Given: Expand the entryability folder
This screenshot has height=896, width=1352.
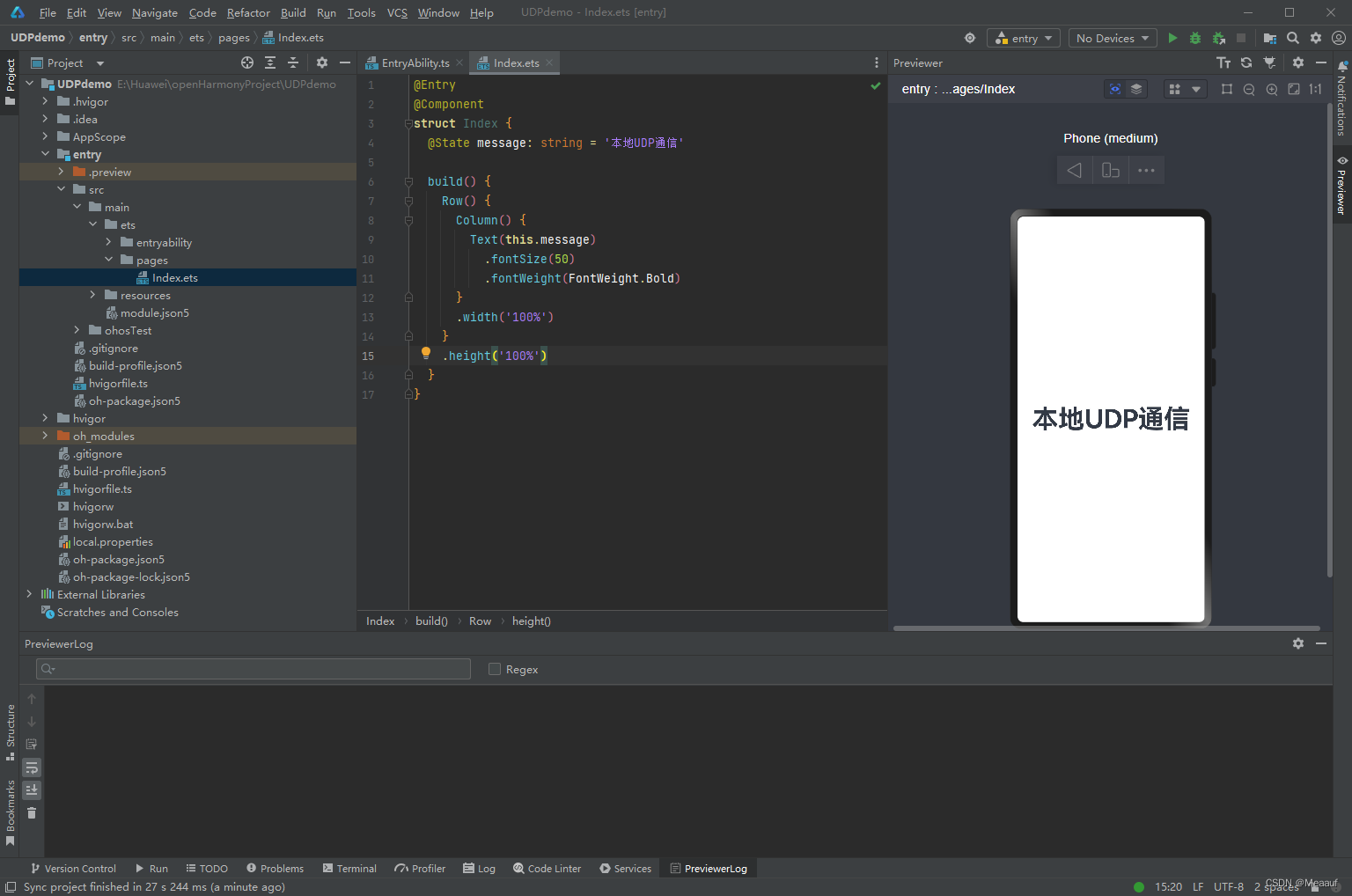Looking at the screenshot, I should click(108, 242).
